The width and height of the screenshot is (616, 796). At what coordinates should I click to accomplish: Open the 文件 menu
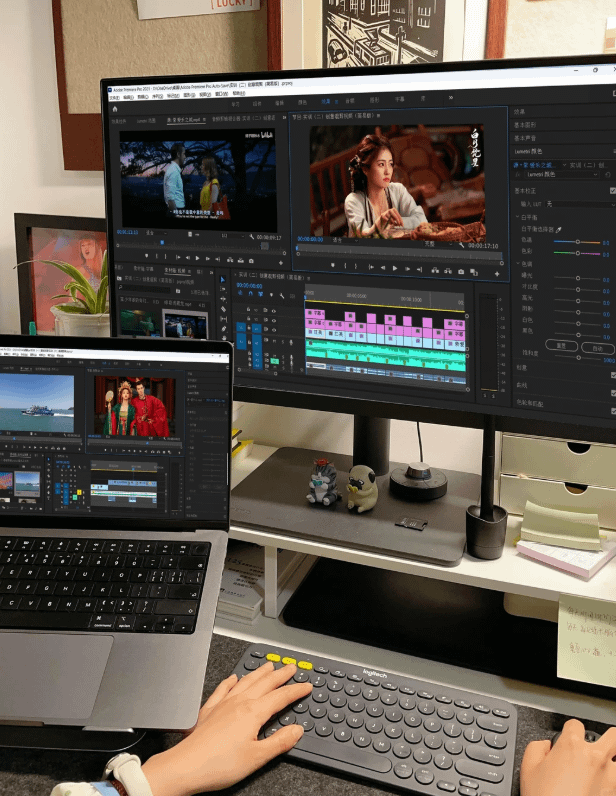(115, 98)
